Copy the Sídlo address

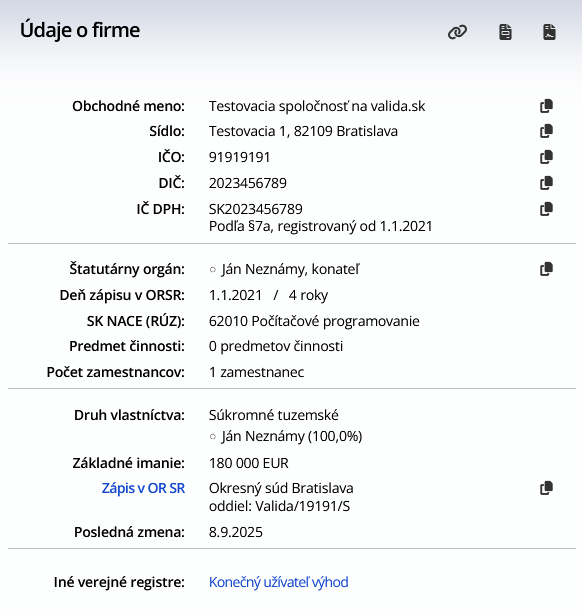pos(547,131)
